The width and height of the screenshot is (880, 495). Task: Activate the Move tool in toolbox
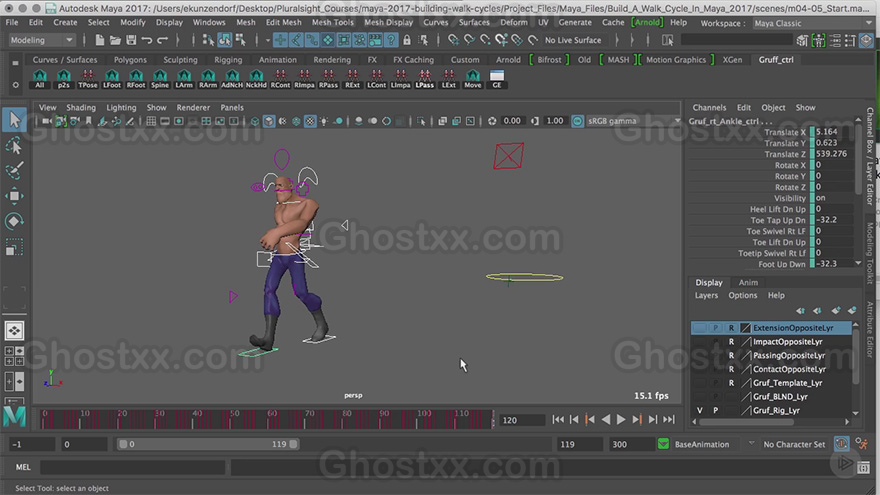[x=14, y=196]
